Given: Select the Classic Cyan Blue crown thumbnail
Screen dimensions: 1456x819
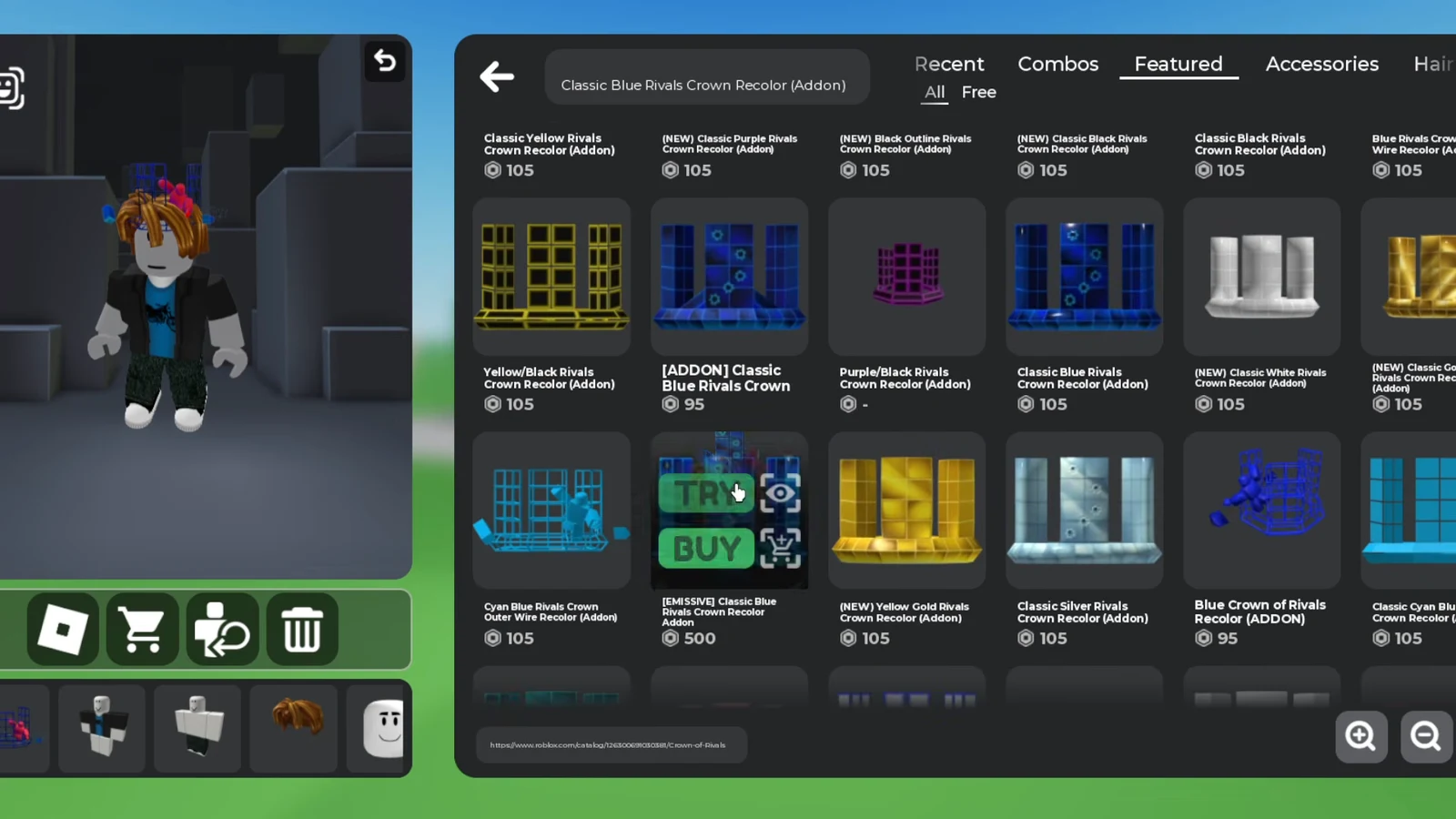Looking at the screenshot, I should click(x=1409, y=511).
